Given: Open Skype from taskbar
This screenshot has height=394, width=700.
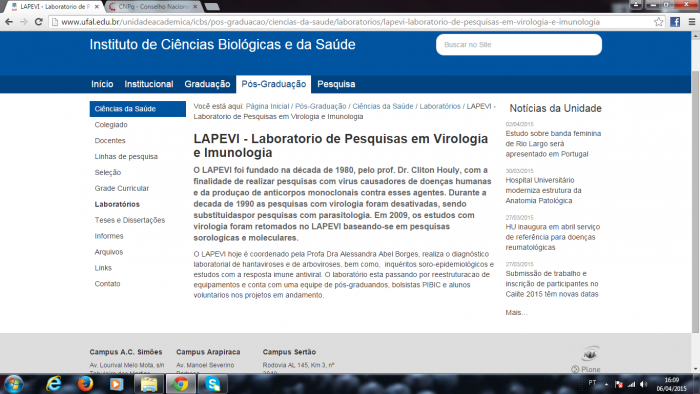Looking at the screenshot, I should [213, 384].
